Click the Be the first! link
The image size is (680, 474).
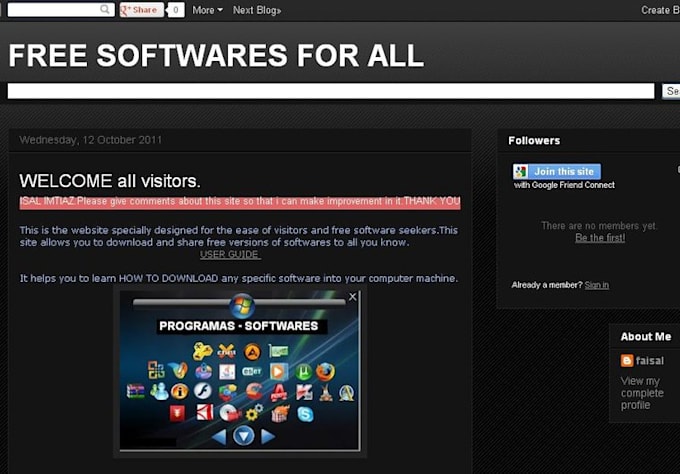600,238
